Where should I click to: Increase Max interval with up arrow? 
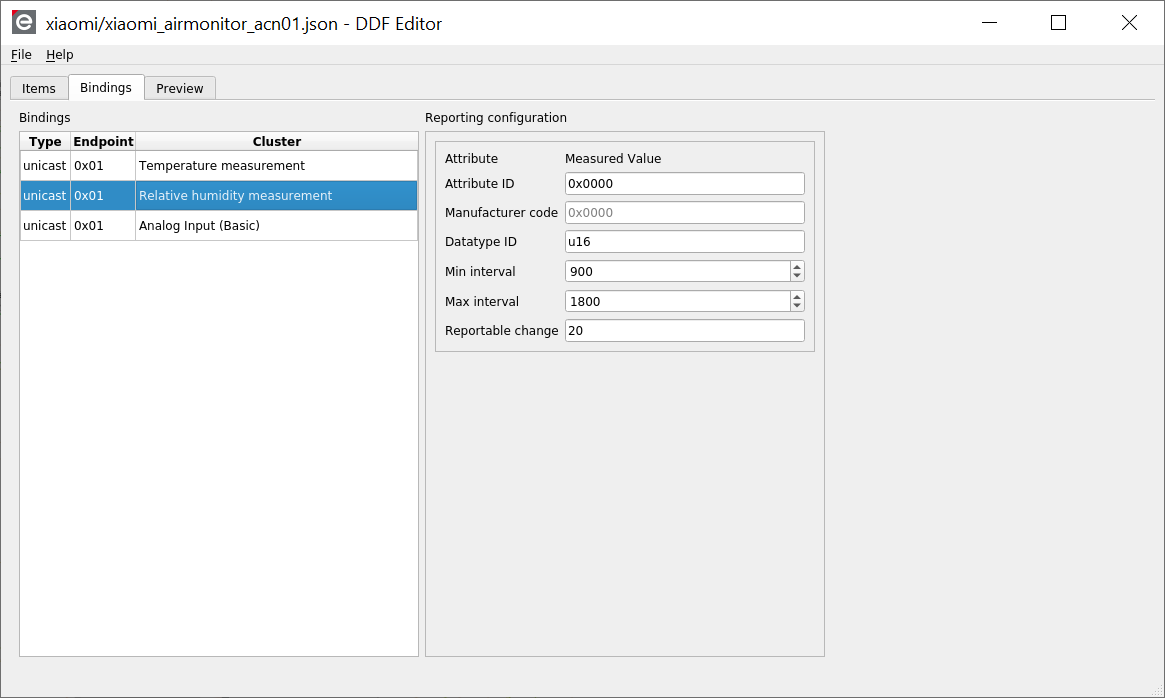pyautogui.click(x=797, y=297)
